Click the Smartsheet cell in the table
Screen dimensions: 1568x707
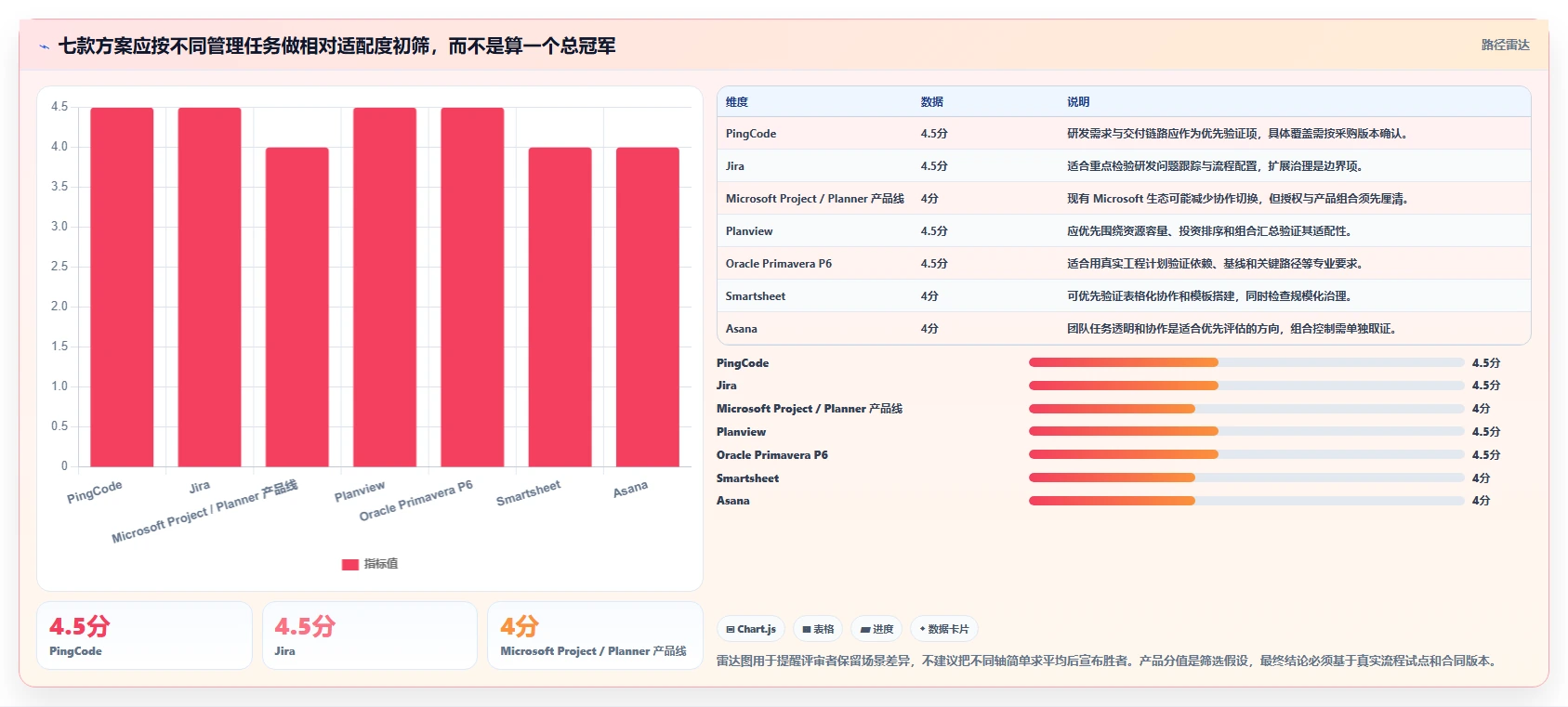(x=756, y=296)
